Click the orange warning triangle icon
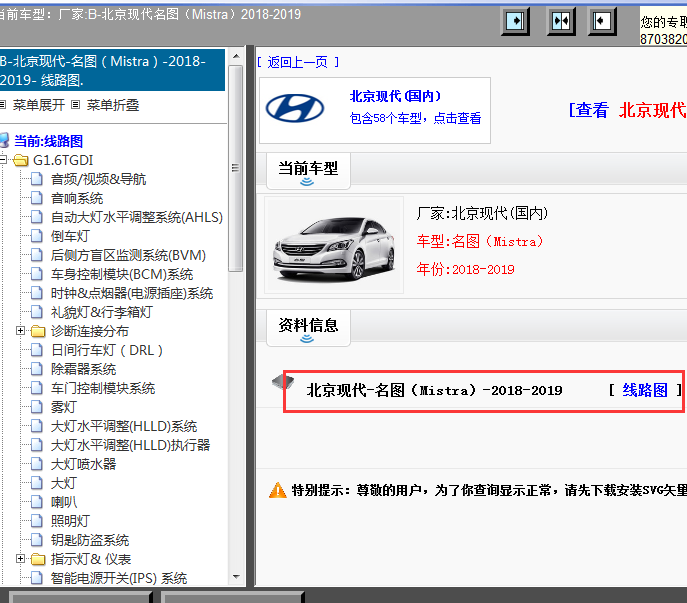The image size is (687, 603). coord(277,490)
